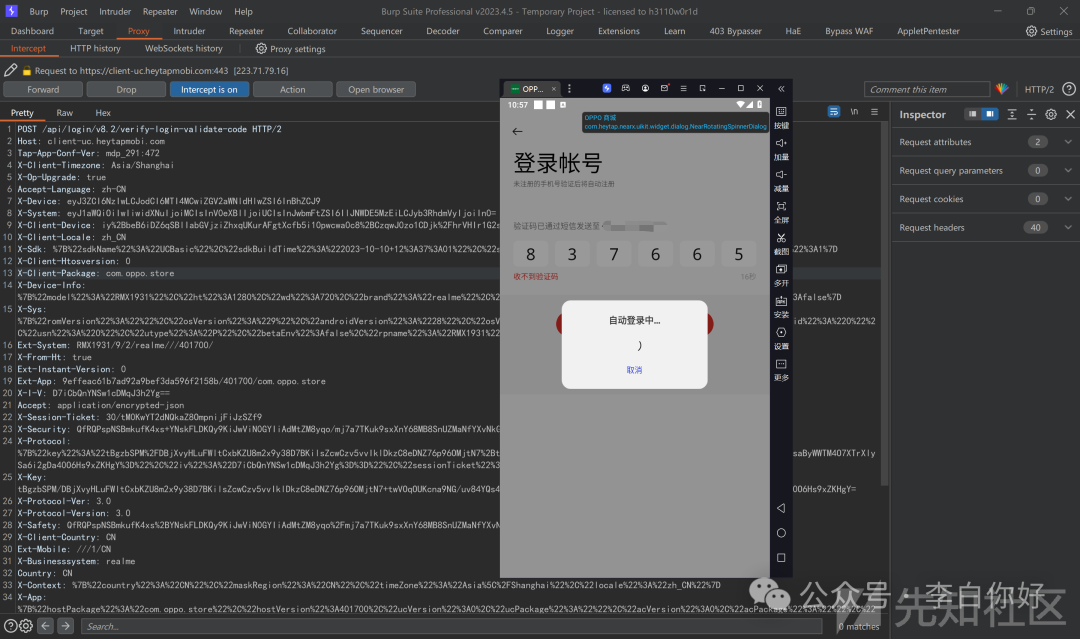Tap Android recents square in emulator sidebar
1080x639 pixels.
[x=781, y=558]
